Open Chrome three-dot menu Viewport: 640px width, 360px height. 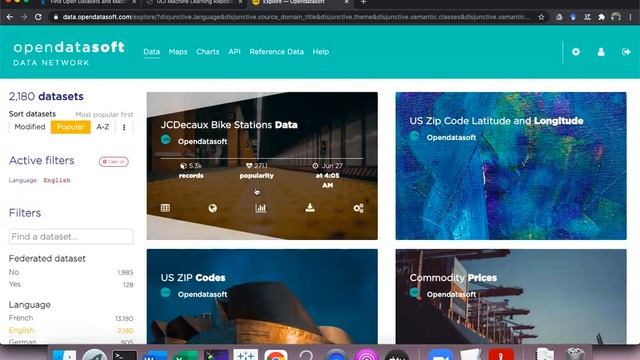pyautogui.click(x=631, y=17)
